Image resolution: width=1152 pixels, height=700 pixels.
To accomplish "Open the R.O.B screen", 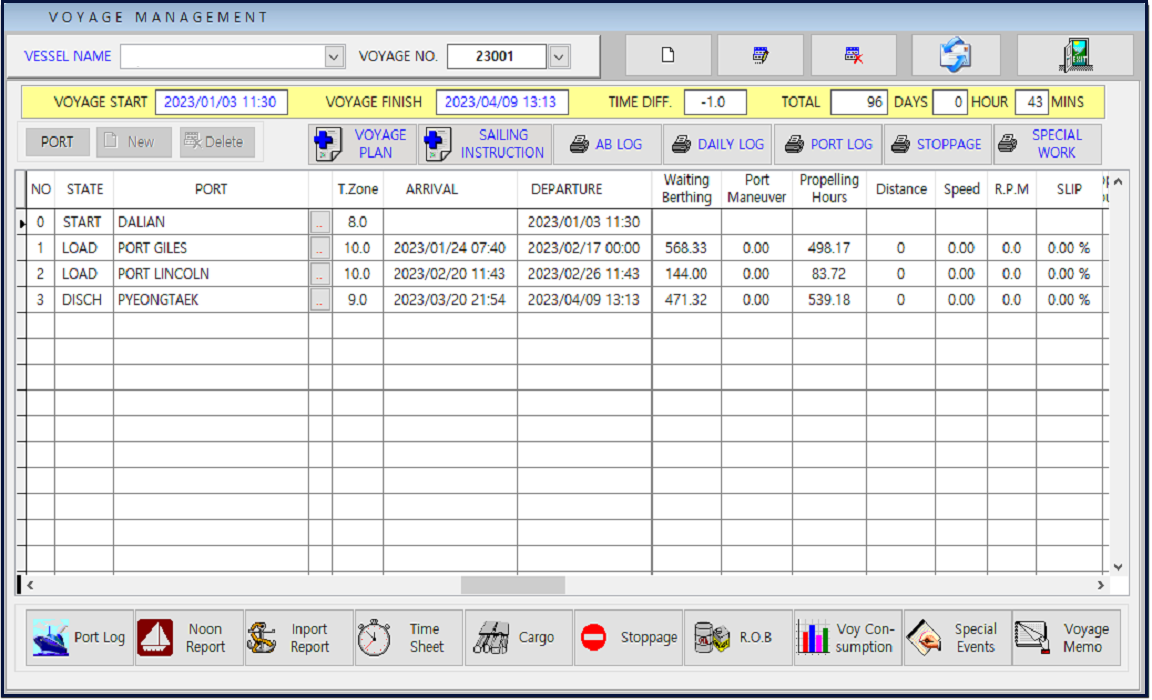I will coord(738,638).
